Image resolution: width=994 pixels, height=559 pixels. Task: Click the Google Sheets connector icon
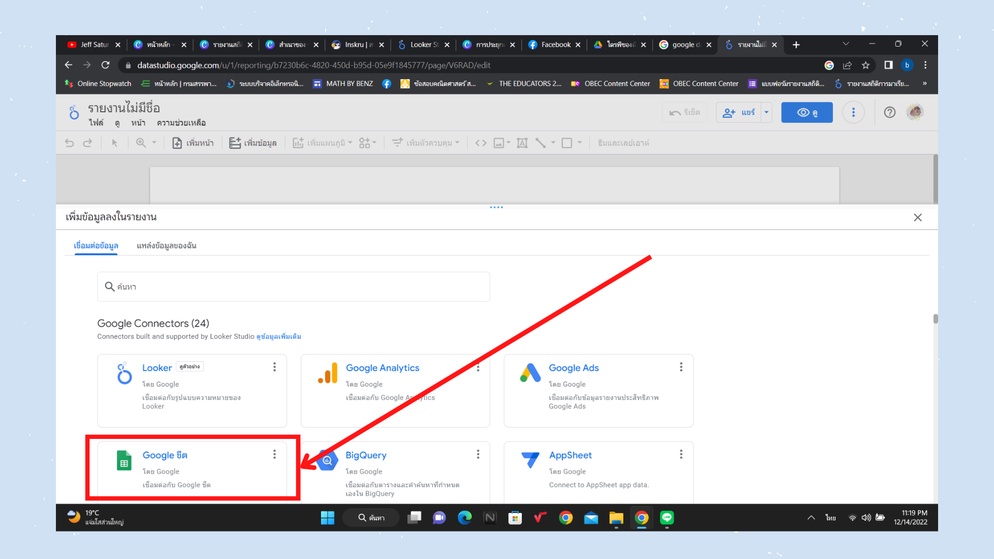pyautogui.click(x=124, y=460)
